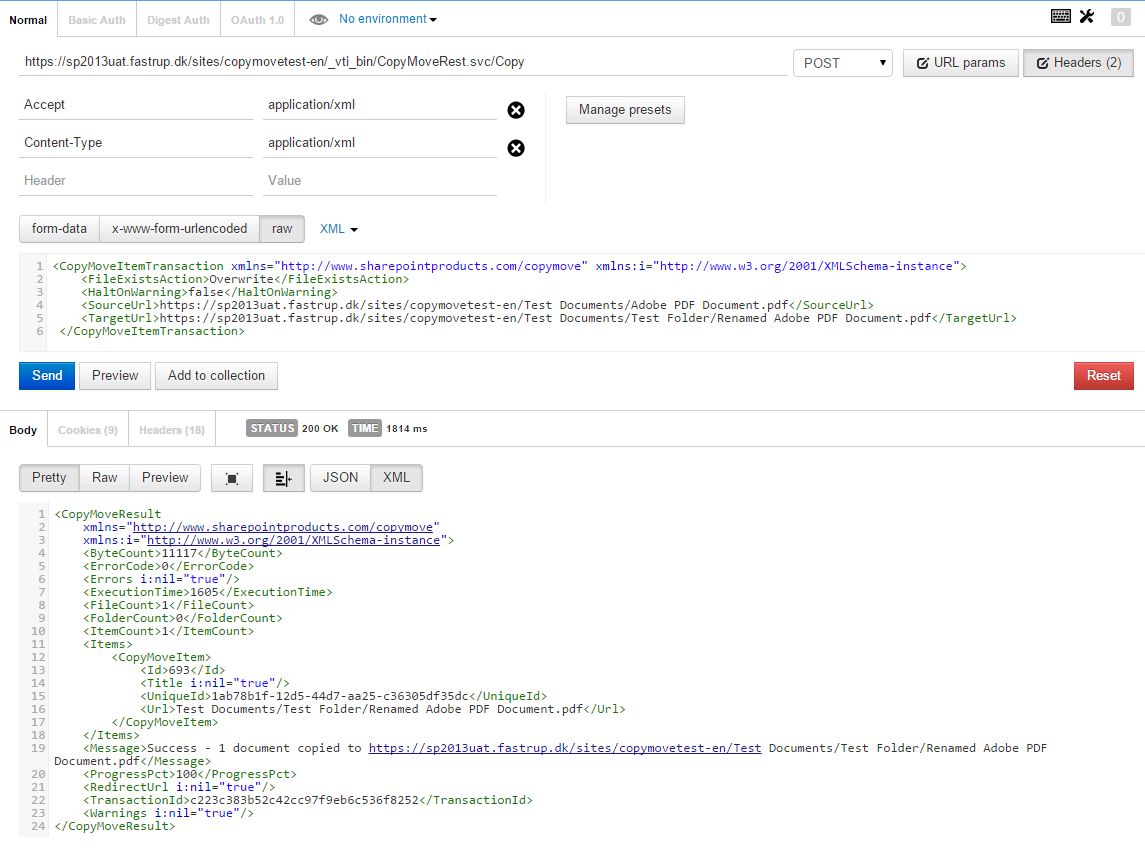Remove the Content-Type header with its X icon
Screen dimensions: 1145x849
click(516, 148)
